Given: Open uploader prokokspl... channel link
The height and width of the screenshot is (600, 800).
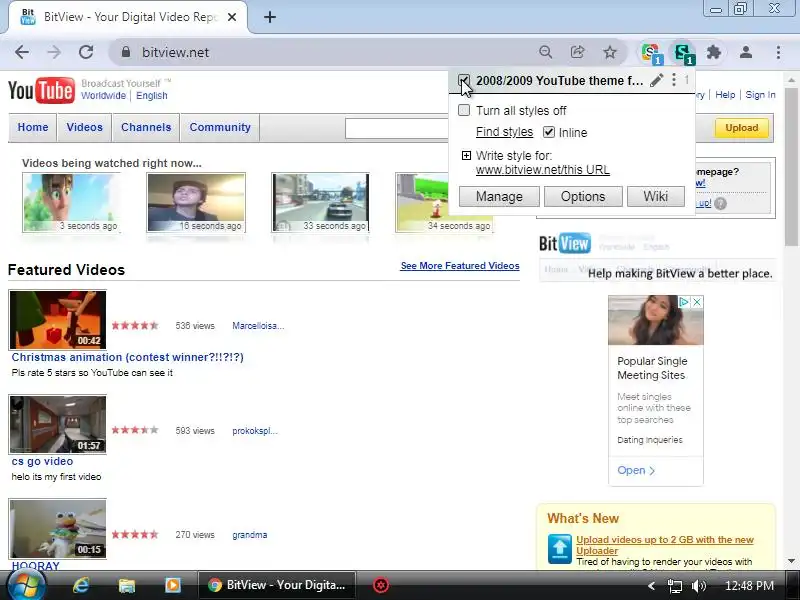Looking at the screenshot, I should [255, 431].
